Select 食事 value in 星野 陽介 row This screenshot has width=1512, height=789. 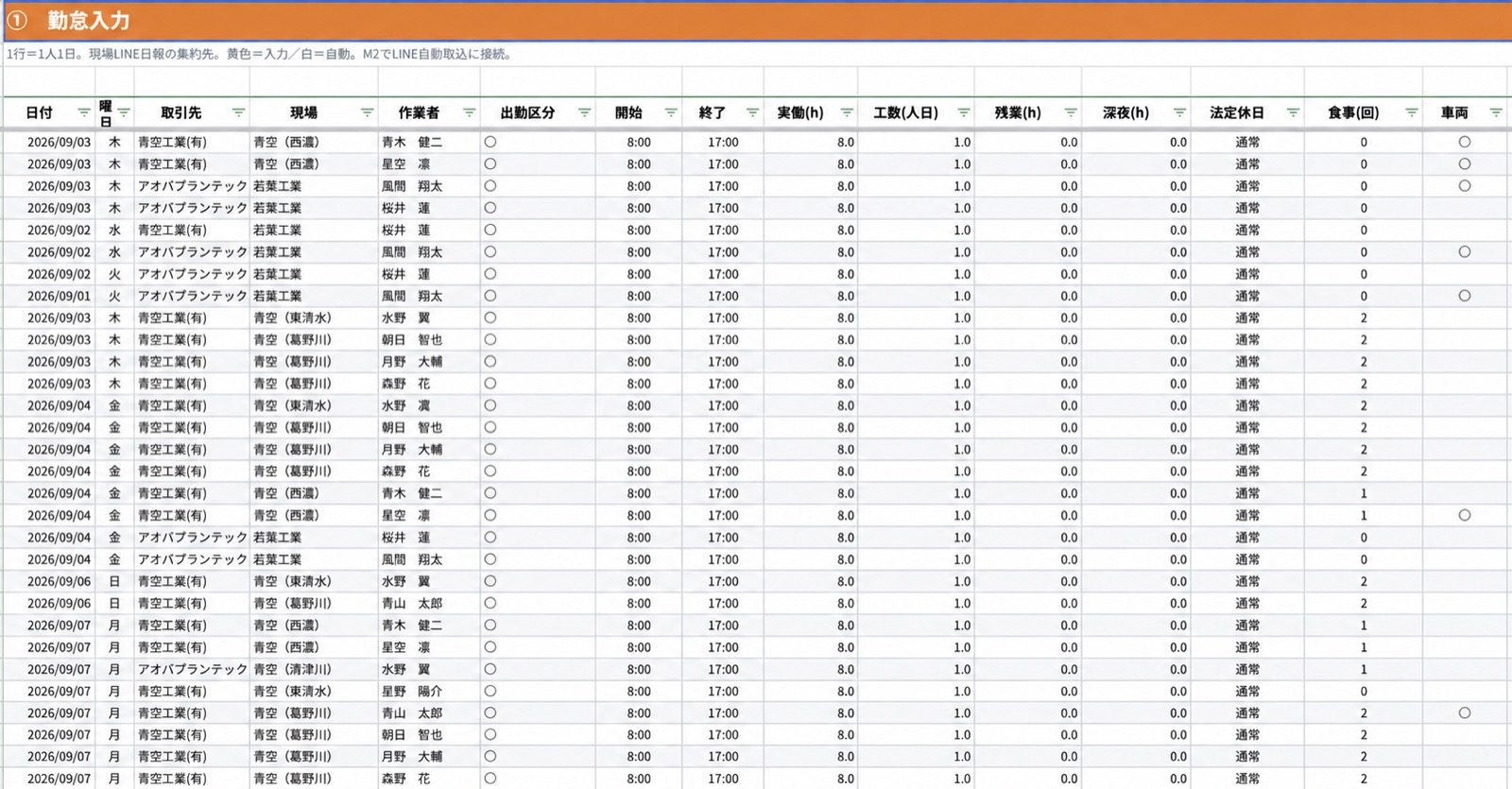tap(1364, 692)
